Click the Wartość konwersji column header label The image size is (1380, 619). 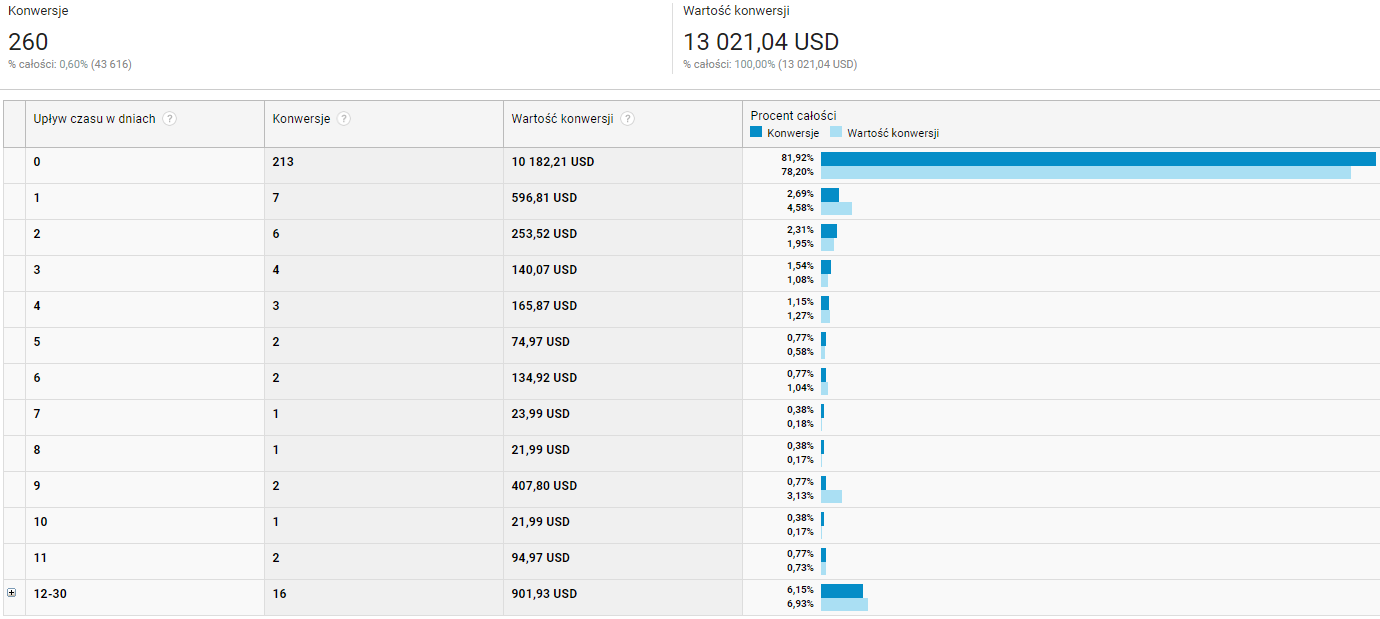pos(562,119)
